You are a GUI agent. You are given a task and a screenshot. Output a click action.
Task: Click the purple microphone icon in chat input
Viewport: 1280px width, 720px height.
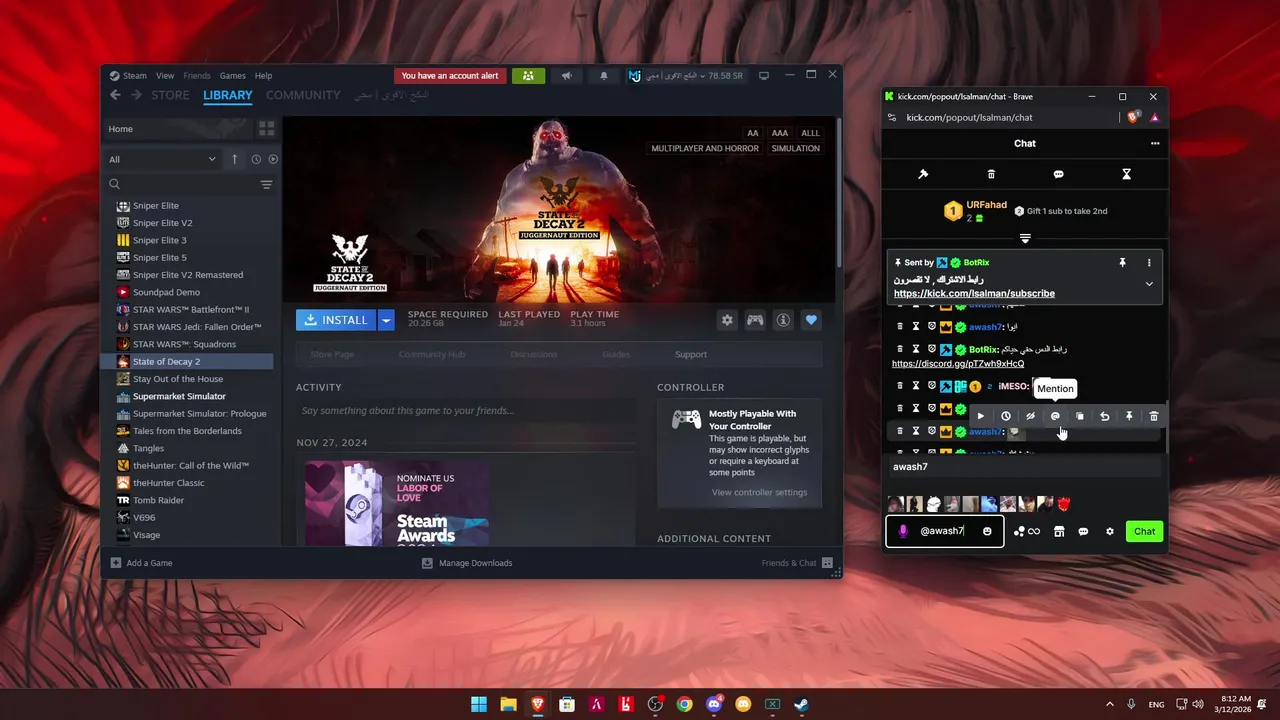point(903,531)
